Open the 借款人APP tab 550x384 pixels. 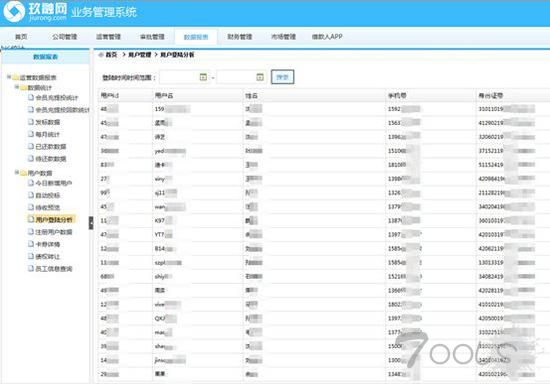[x=327, y=36]
